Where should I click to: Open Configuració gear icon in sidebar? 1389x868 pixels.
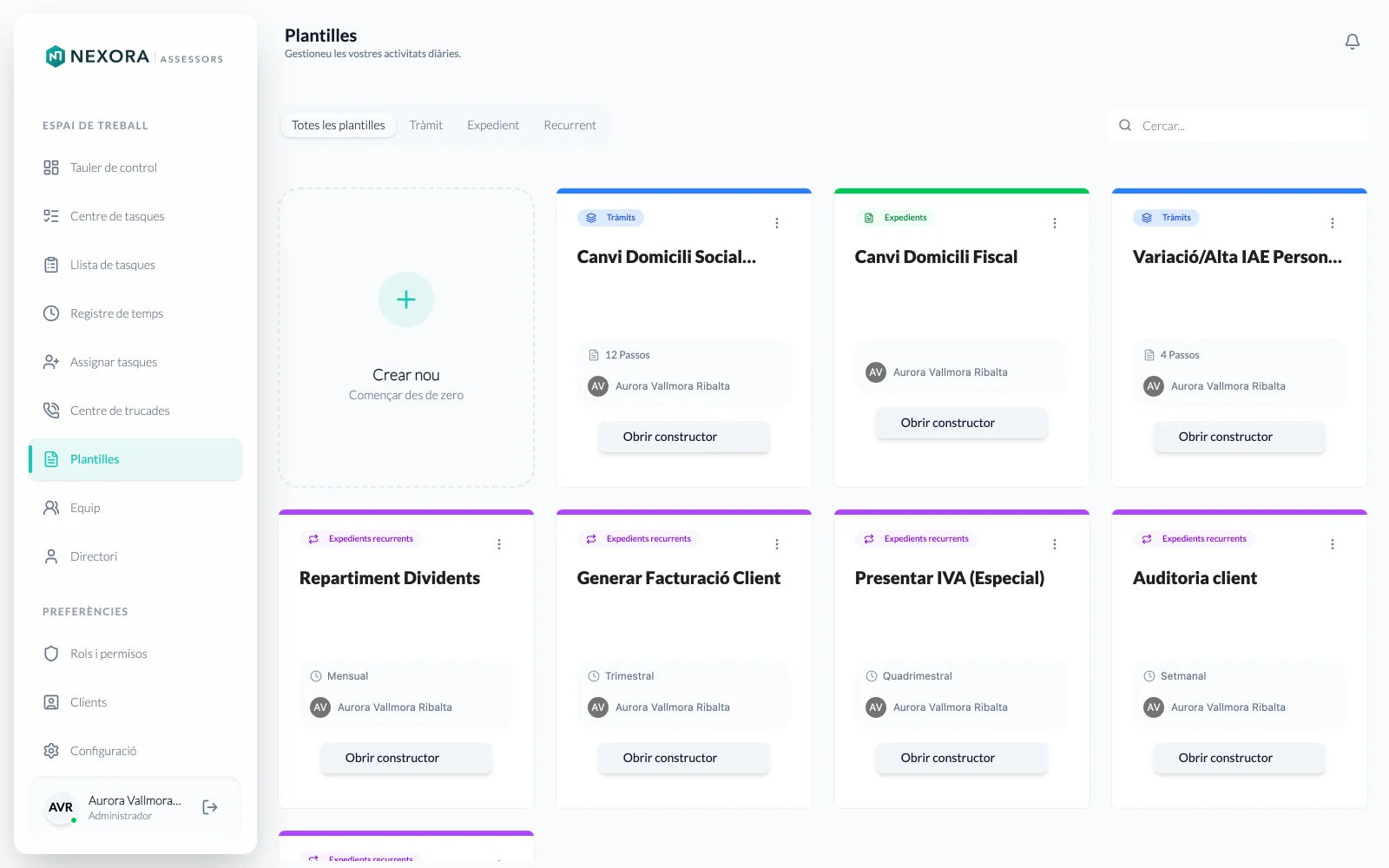point(51,751)
